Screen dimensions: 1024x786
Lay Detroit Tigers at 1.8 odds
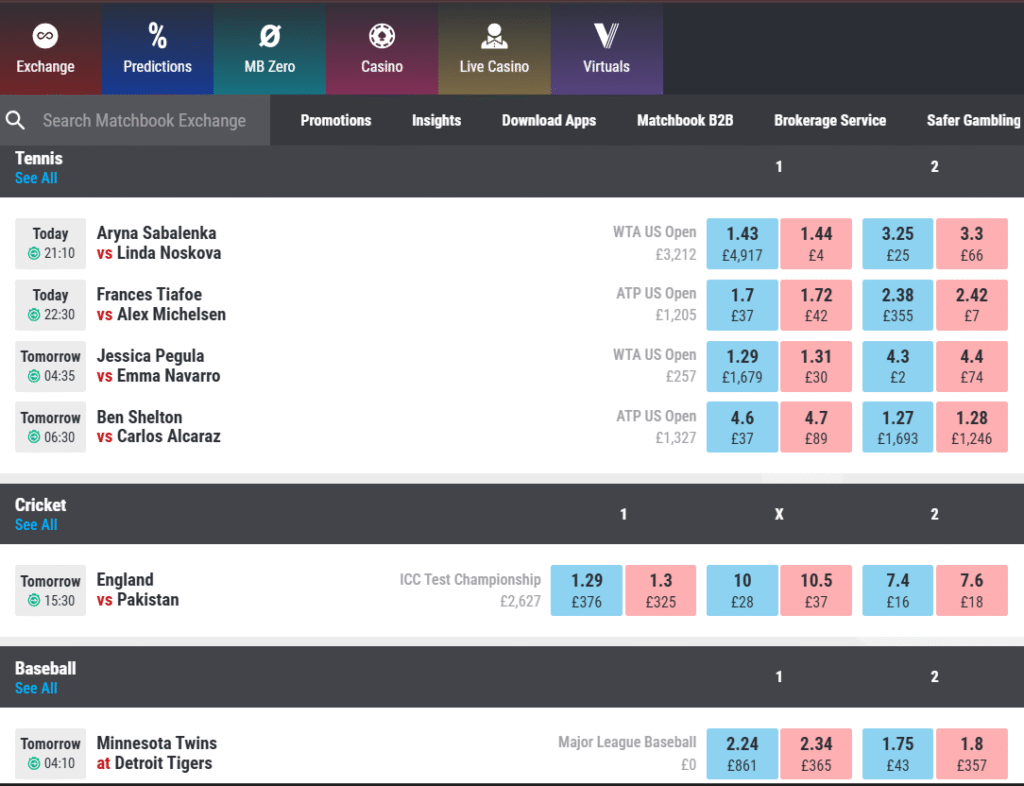point(971,753)
